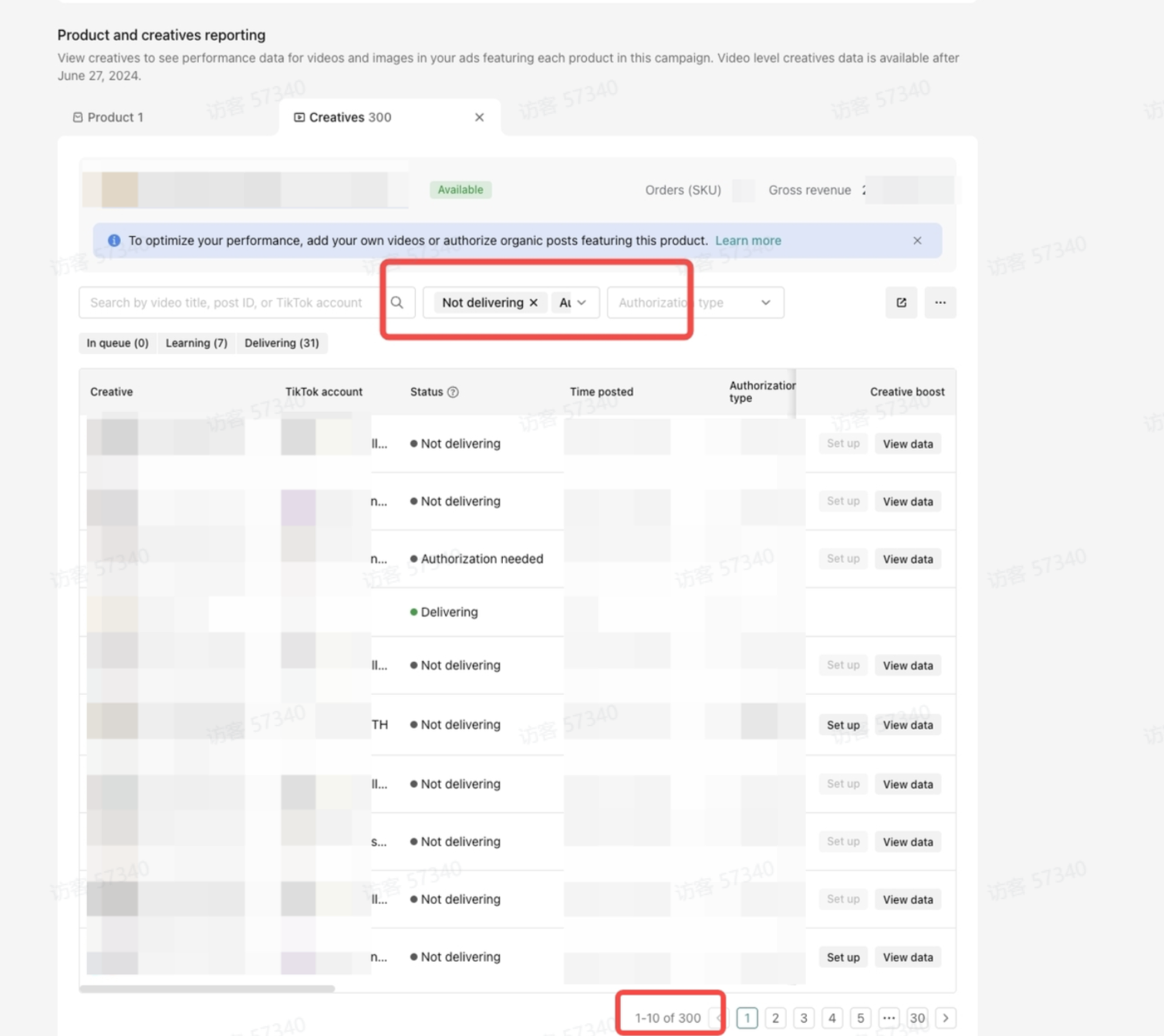The width and height of the screenshot is (1164, 1036).
Task: Click the Gross revenue label
Action: 810,190
